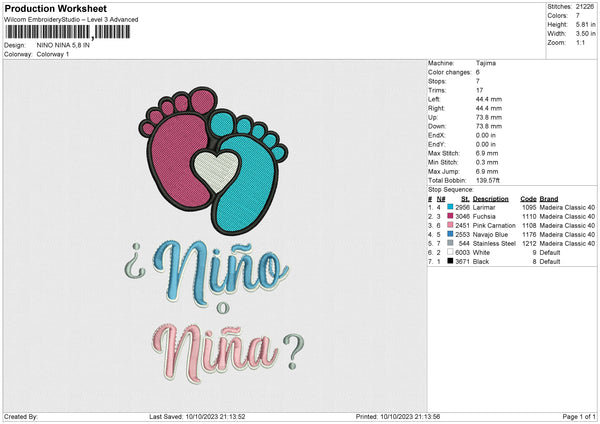This screenshot has width=600, height=424.
Task: Click the Stainless Steel color swatch
Action: 450,243
